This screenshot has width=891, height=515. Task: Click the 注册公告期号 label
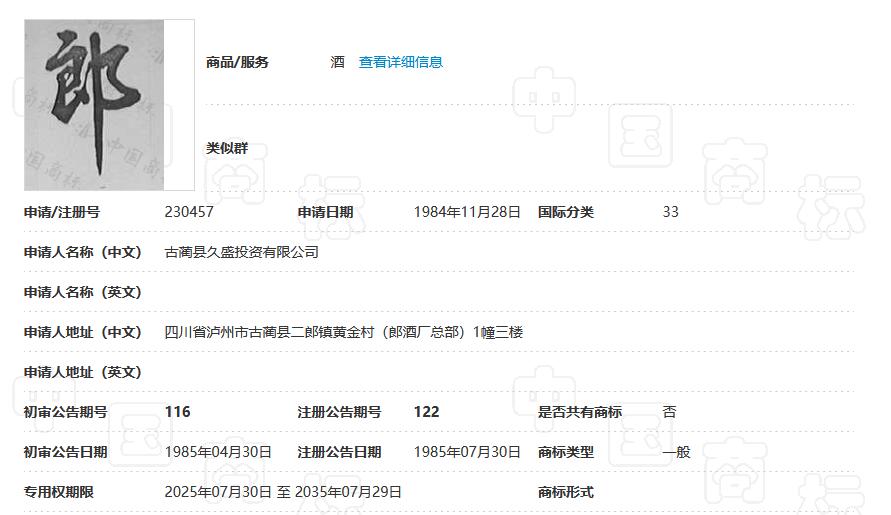[339, 412]
